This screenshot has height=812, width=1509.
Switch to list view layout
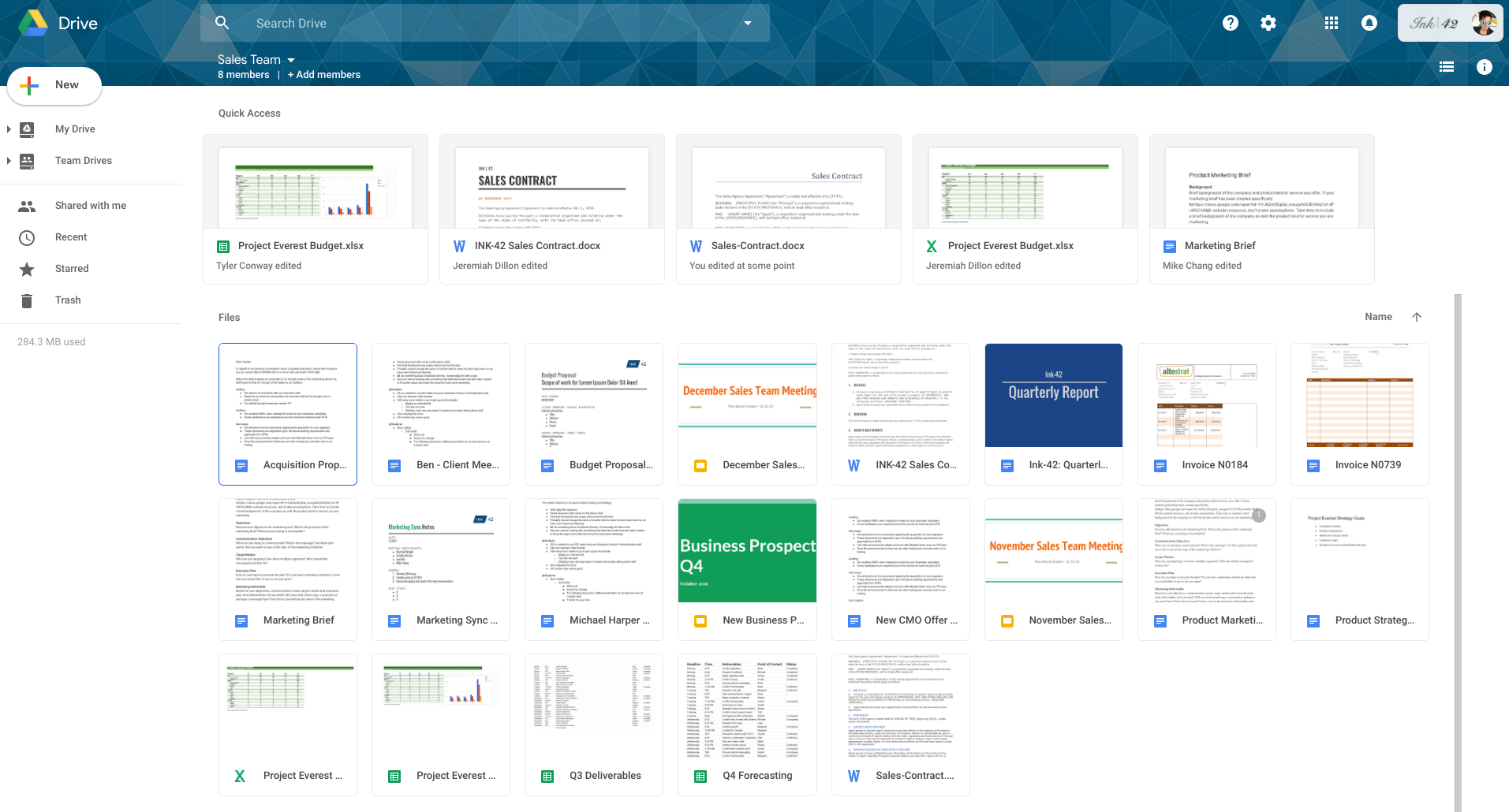tap(1447, 66)
